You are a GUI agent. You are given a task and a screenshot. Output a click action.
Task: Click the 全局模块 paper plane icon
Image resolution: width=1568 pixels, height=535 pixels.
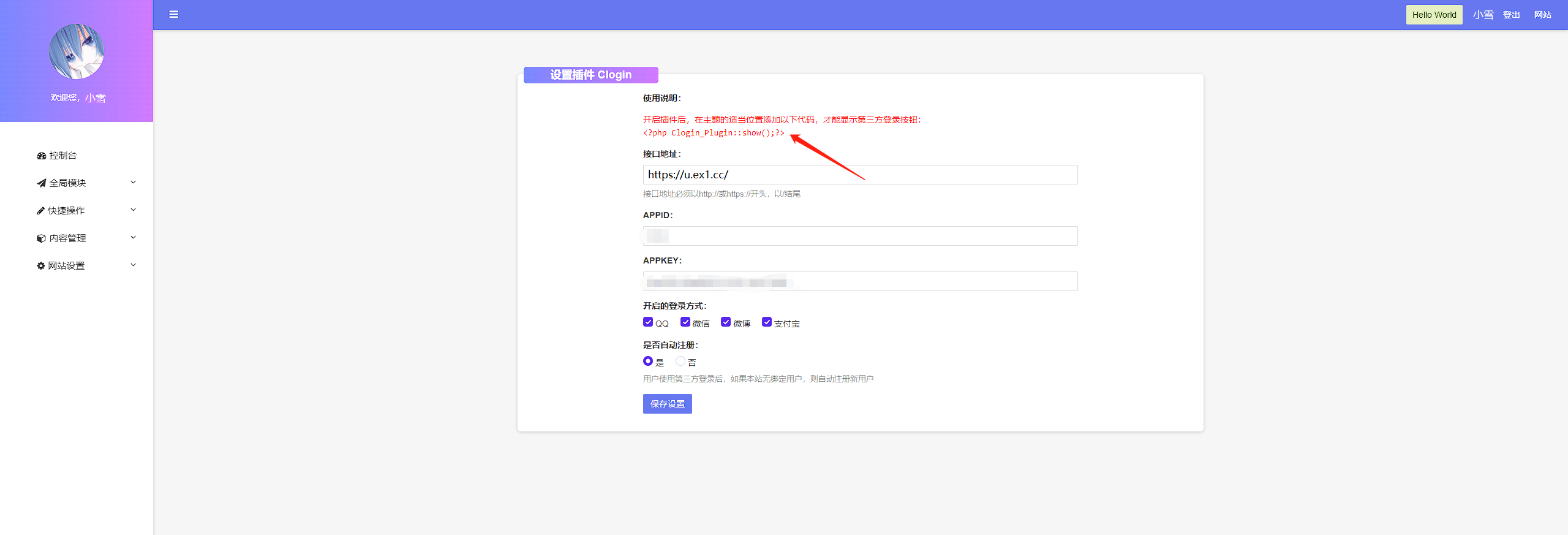41,183
